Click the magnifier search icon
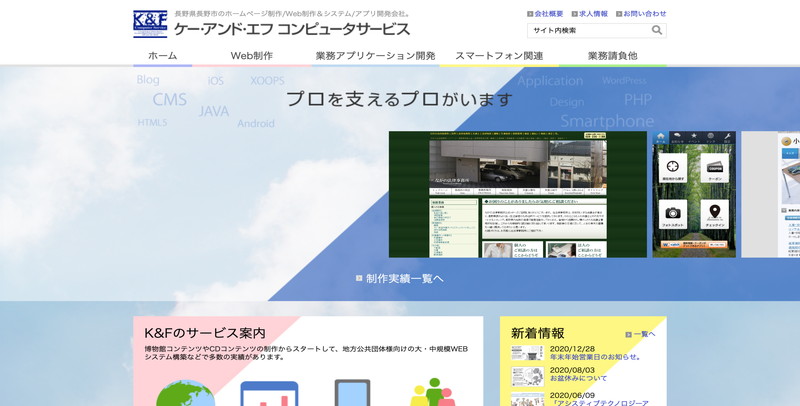This screenshot has width=800, height=406. coord(657,30)
